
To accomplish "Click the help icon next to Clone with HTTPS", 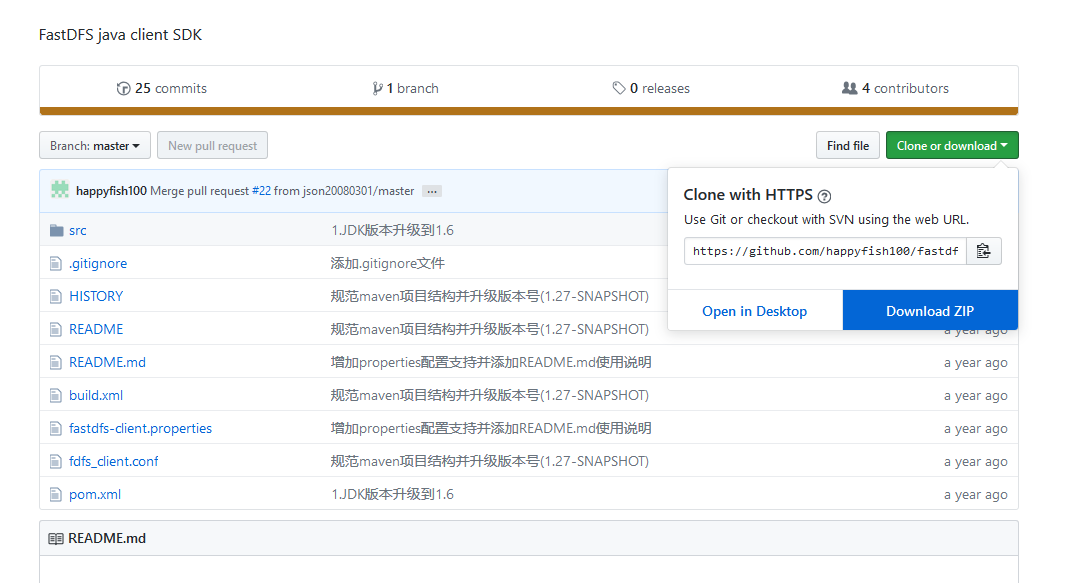I will pos(824,196).
